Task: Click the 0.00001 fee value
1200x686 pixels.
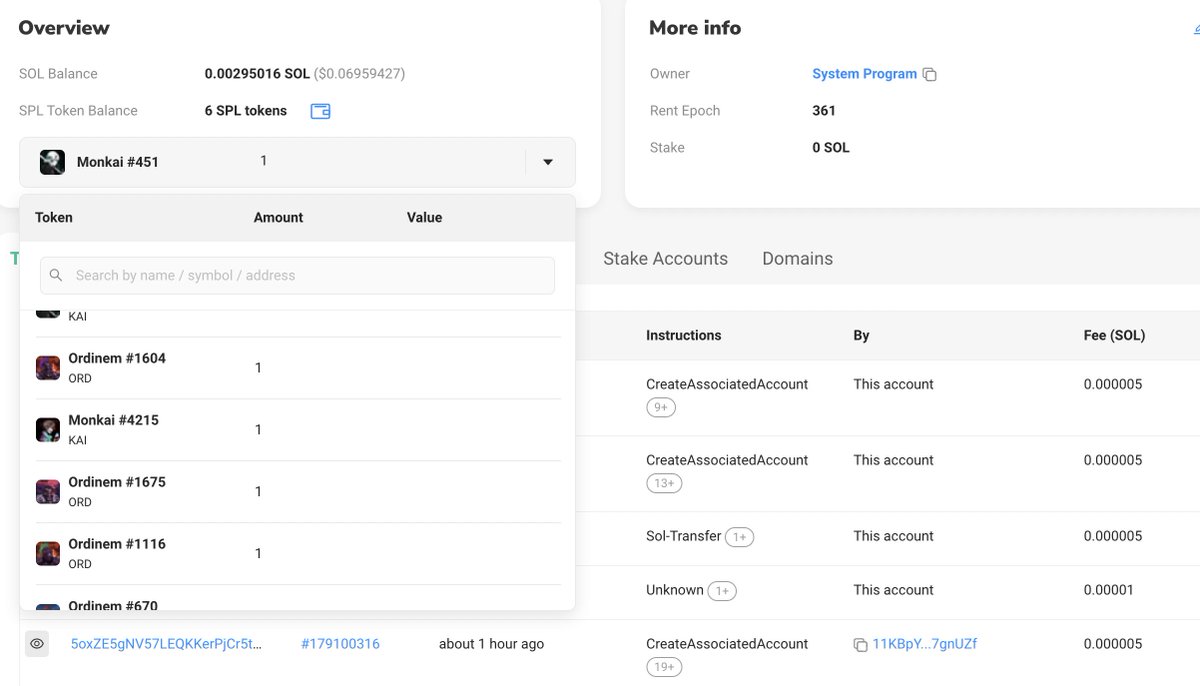Action: tap(1109, 590)
